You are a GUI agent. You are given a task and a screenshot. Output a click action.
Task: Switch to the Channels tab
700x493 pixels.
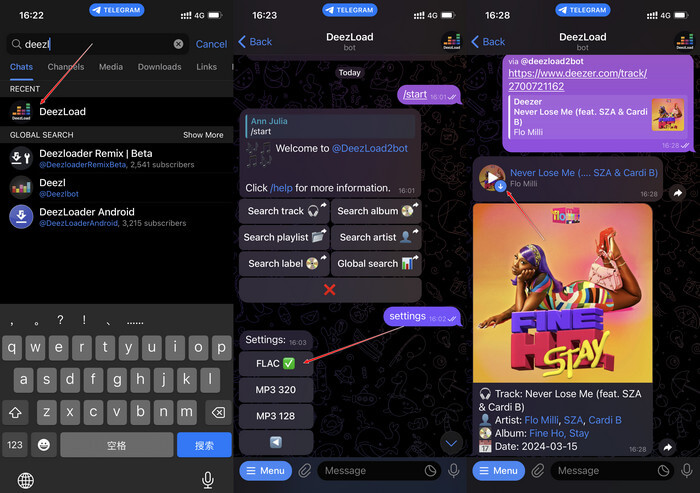click(x=66, y=67)
